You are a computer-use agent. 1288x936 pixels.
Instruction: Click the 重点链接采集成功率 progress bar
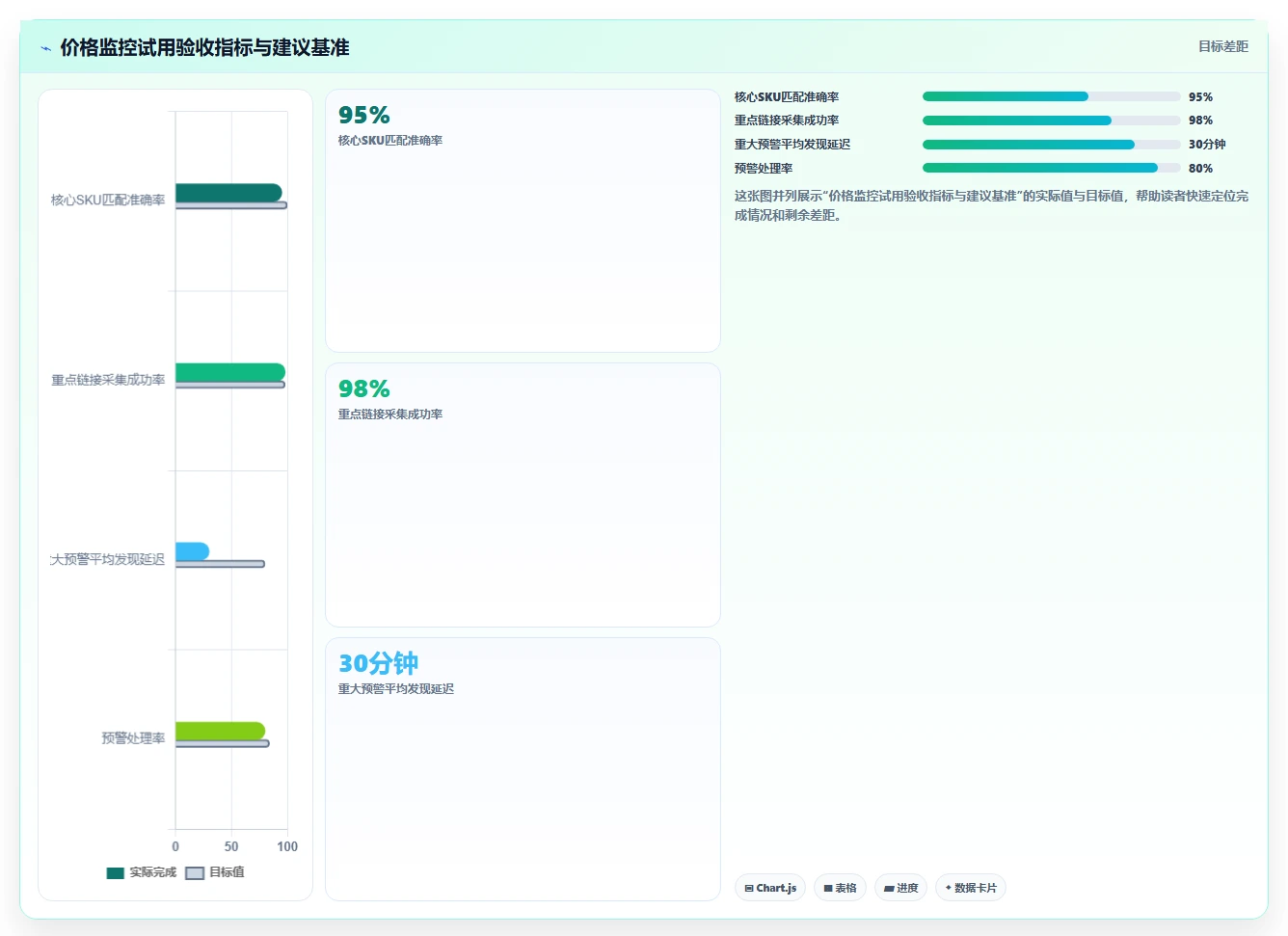pyautogui.click(x=1051, y=120)
